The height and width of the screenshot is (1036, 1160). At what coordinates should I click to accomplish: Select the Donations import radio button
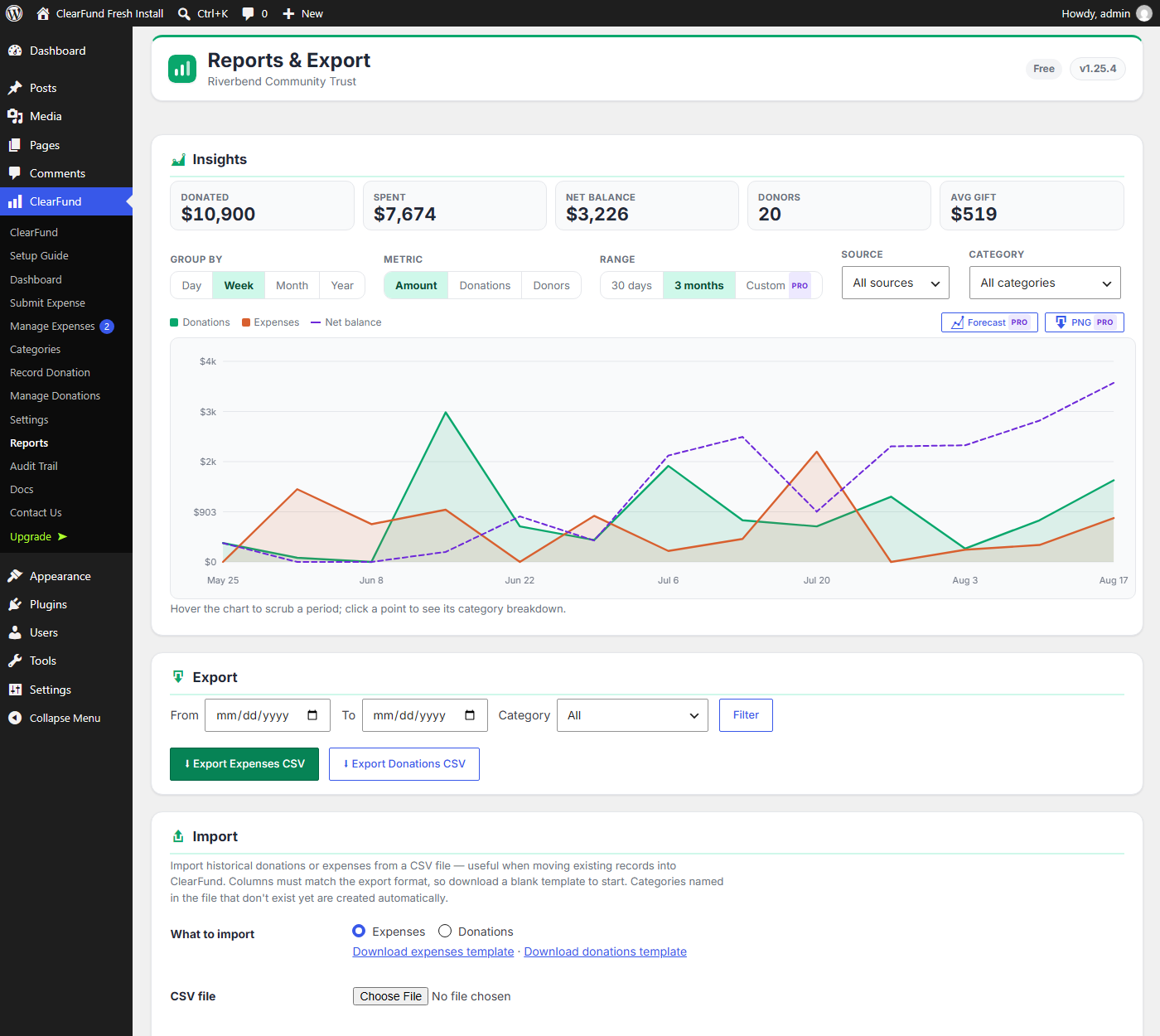click(x=445, y=931)
